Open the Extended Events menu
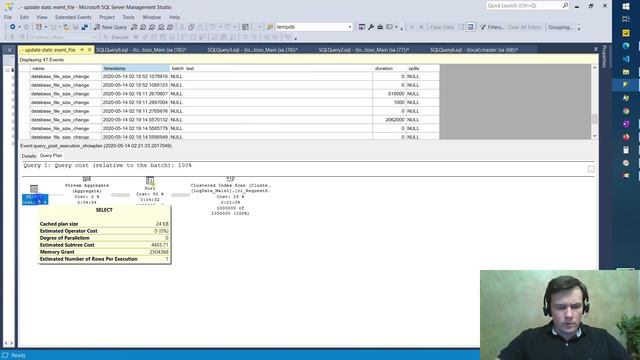 click(x=73, y=17)
